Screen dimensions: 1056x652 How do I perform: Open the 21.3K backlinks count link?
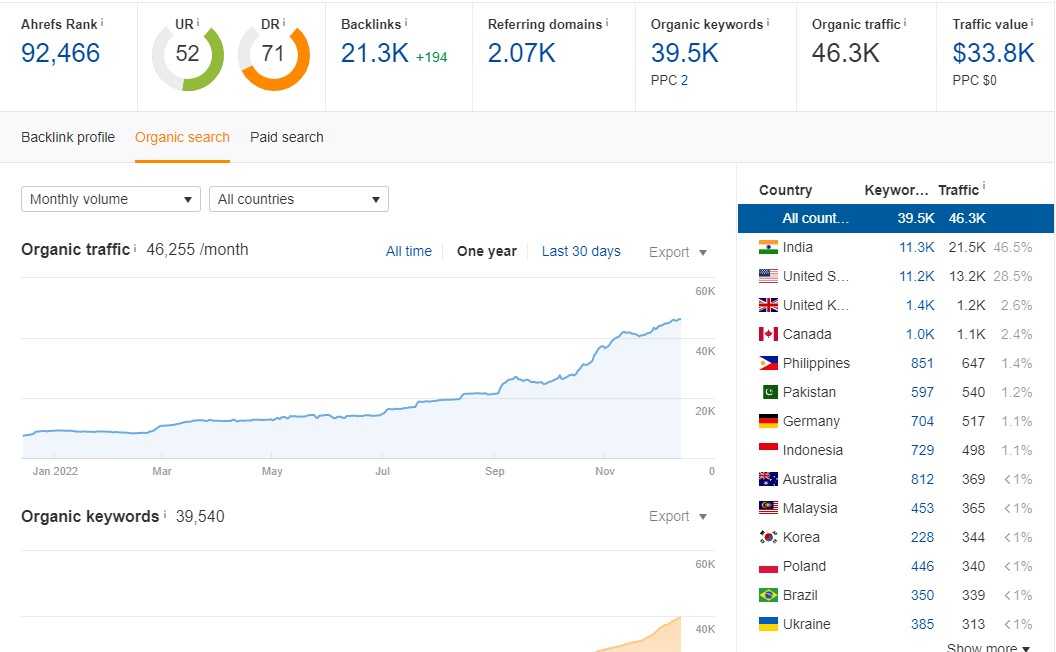pyautogui.click(x=374, y=53)
